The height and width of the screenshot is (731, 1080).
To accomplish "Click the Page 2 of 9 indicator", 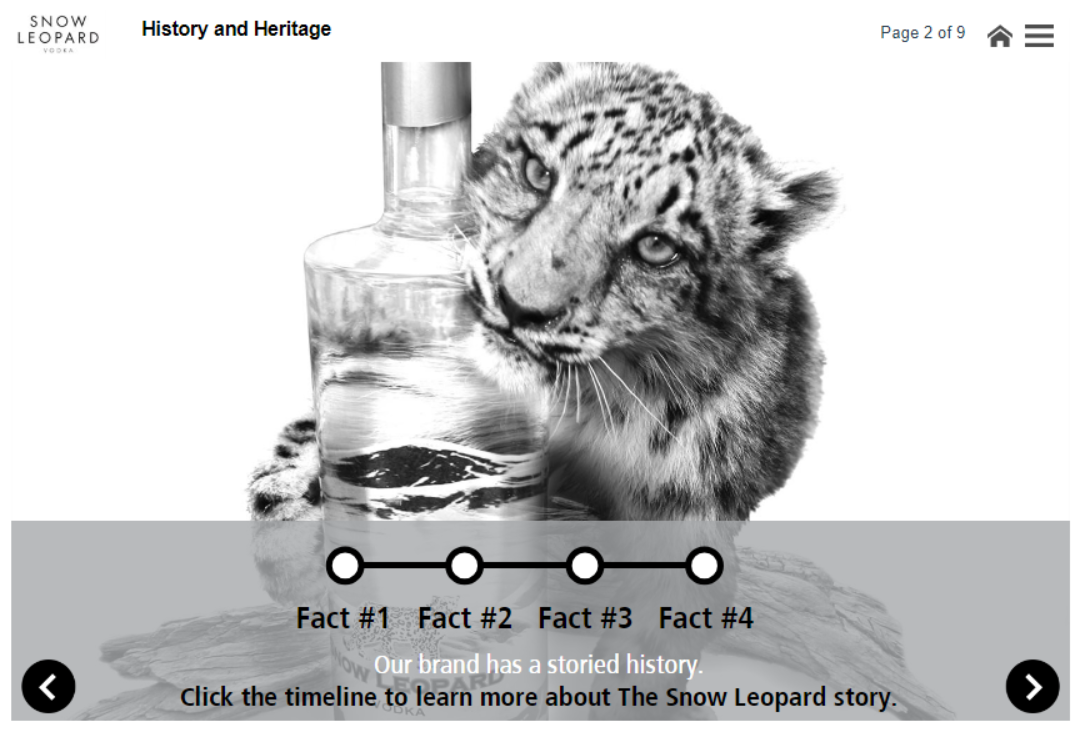I will [922, 32].
